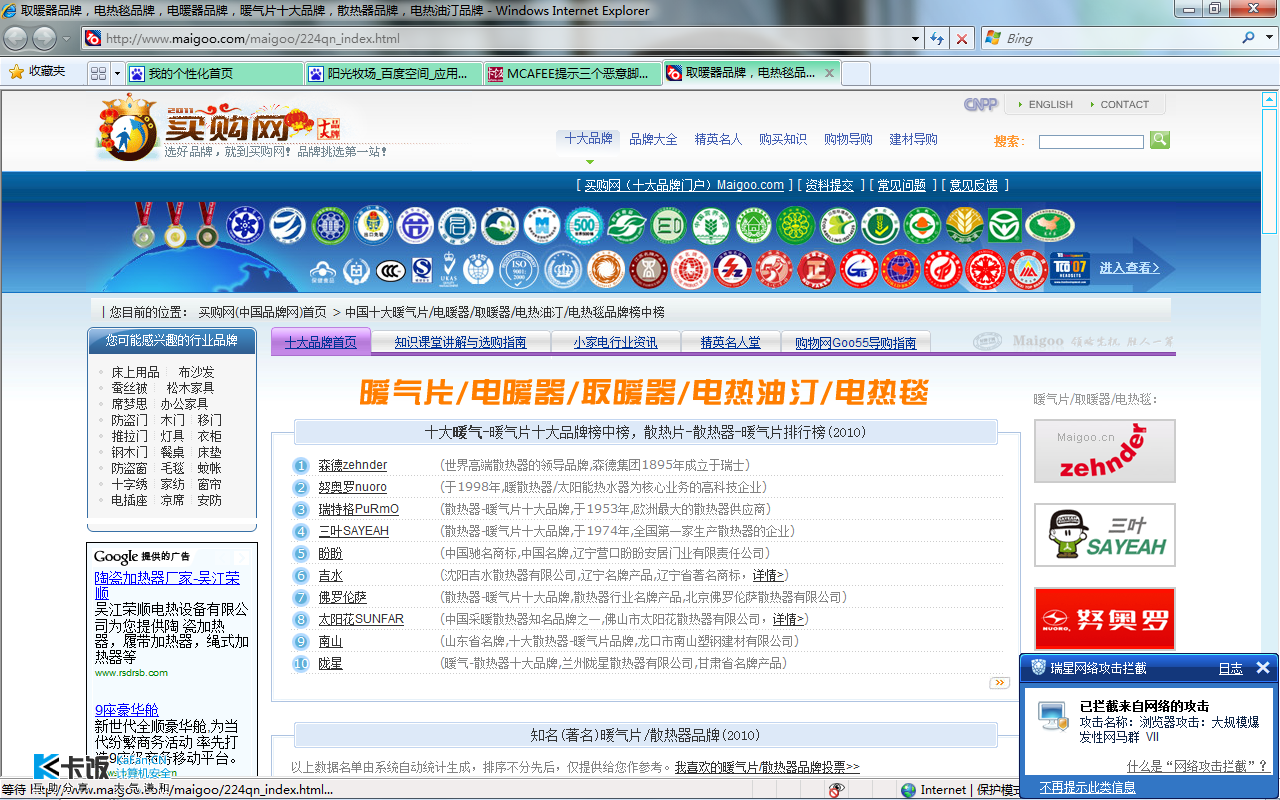Click the browser Forward button

click(x=44, y=38)
